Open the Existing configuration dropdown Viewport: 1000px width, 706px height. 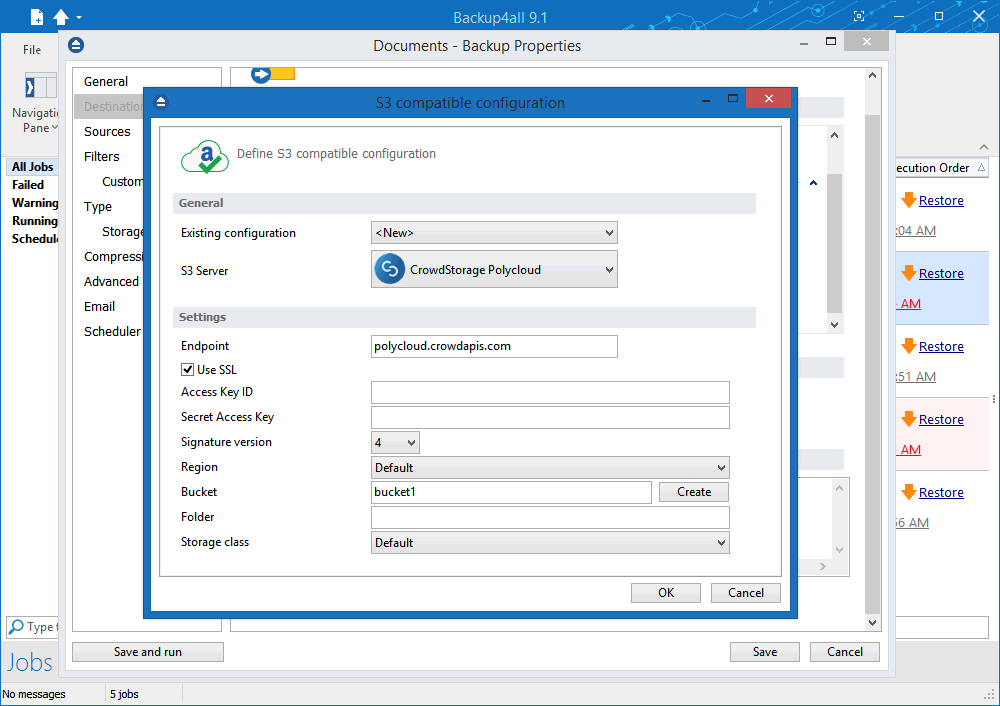click(494, 233)
